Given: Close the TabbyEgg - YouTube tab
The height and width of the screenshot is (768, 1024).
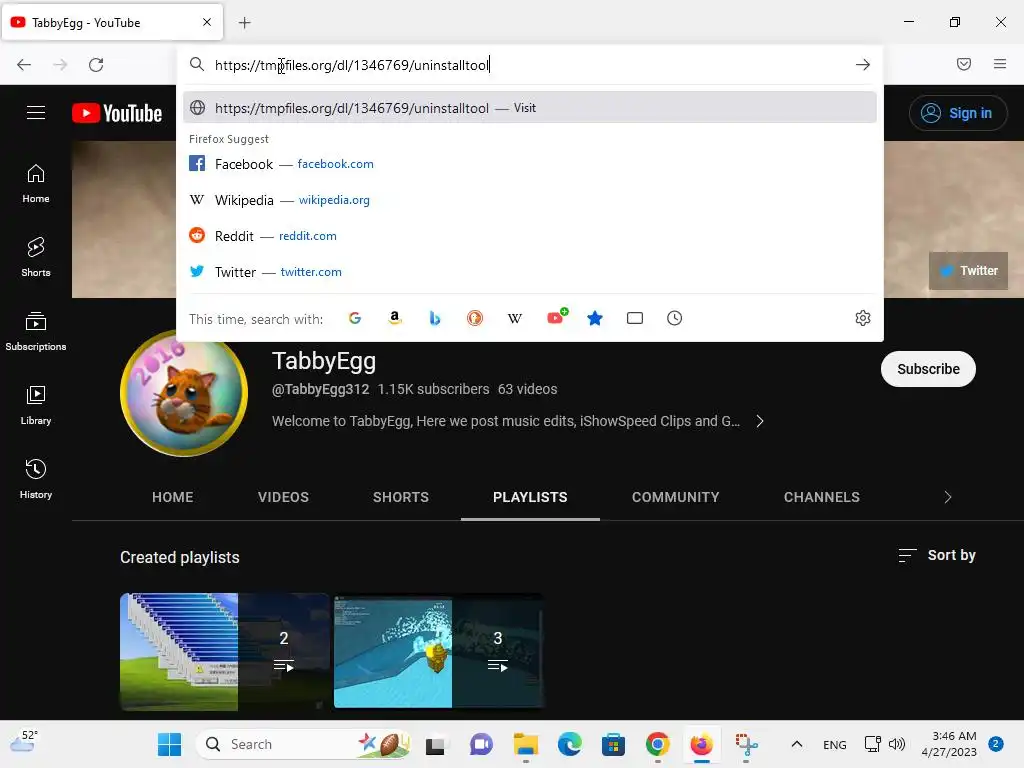Looking at the screenshot, I should click(x=207, y=22).
